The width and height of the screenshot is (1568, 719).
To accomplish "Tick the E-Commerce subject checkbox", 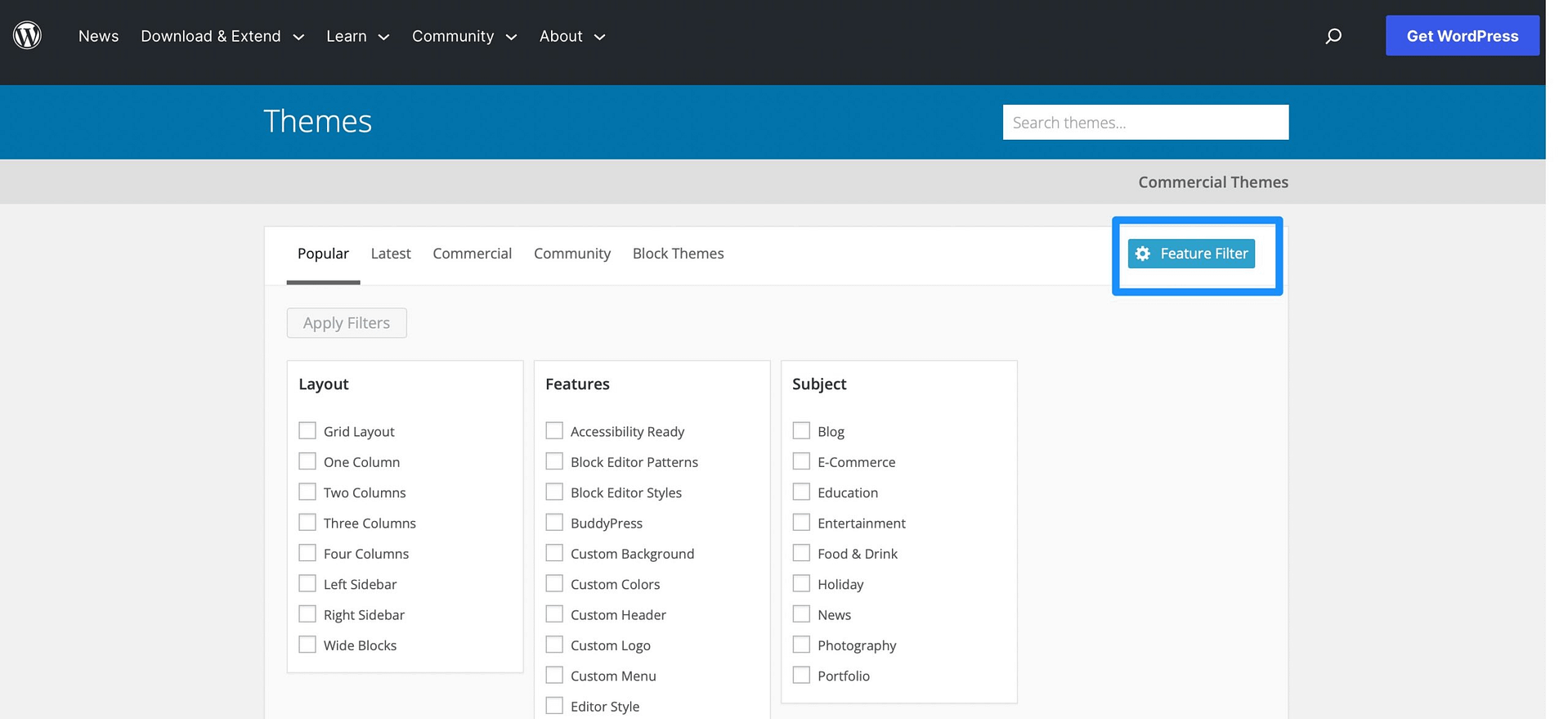I will pos(801,461).
